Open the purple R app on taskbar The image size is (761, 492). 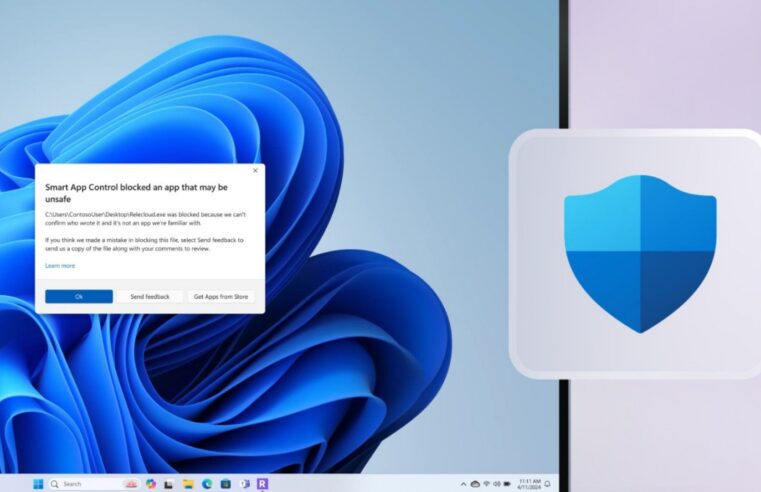click(x=263, y=484)
